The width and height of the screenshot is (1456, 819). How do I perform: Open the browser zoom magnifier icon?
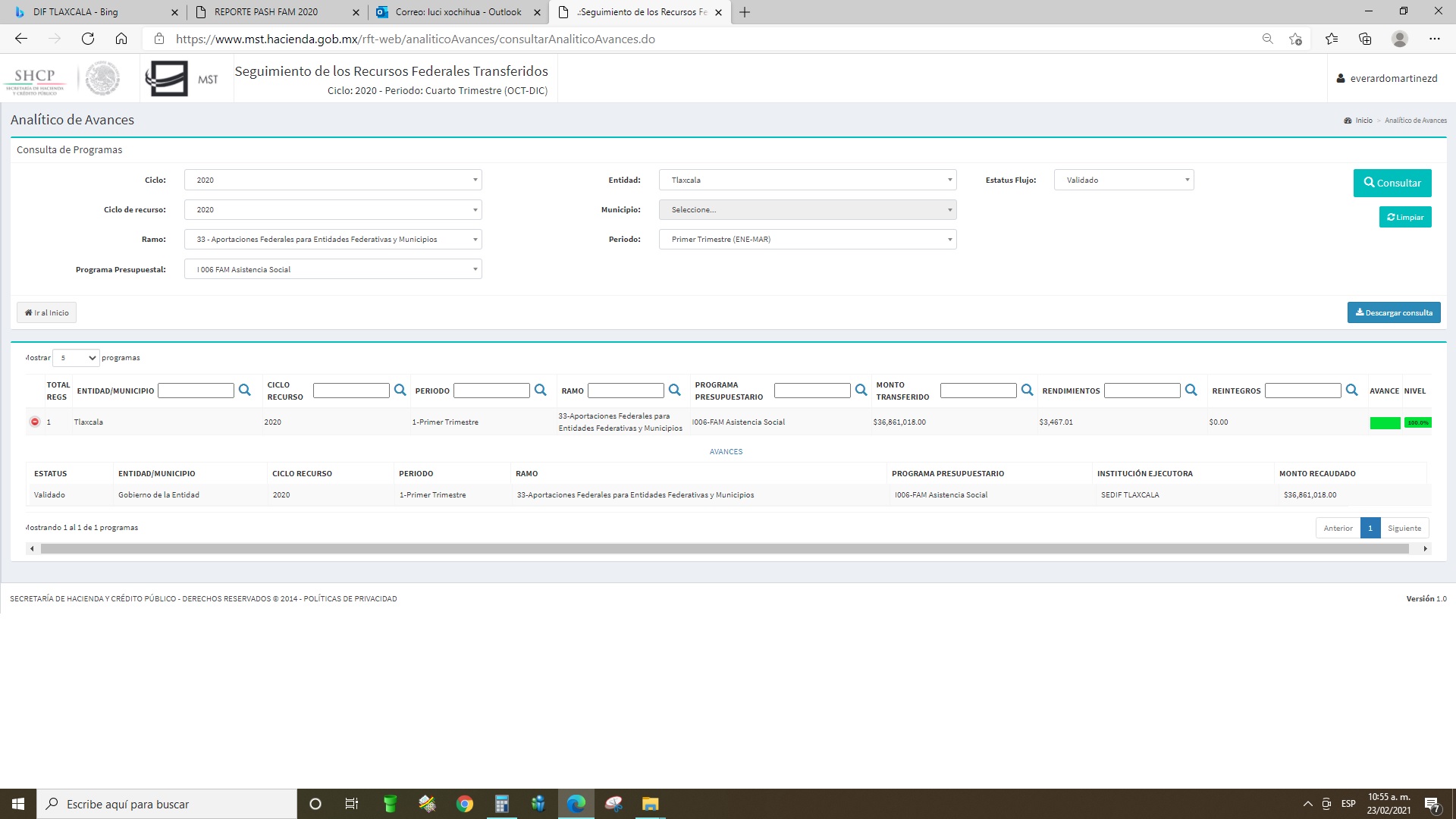click(1267, 39)
